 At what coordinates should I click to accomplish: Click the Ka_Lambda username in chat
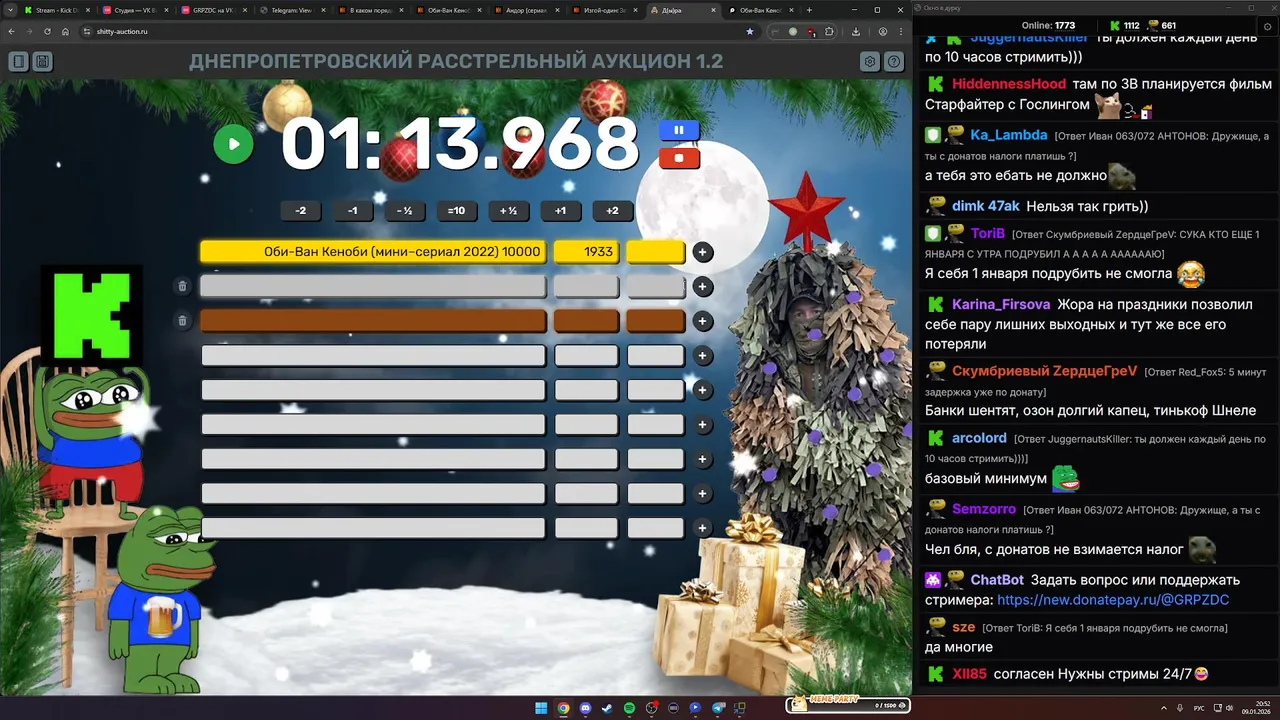(1009, 135)
